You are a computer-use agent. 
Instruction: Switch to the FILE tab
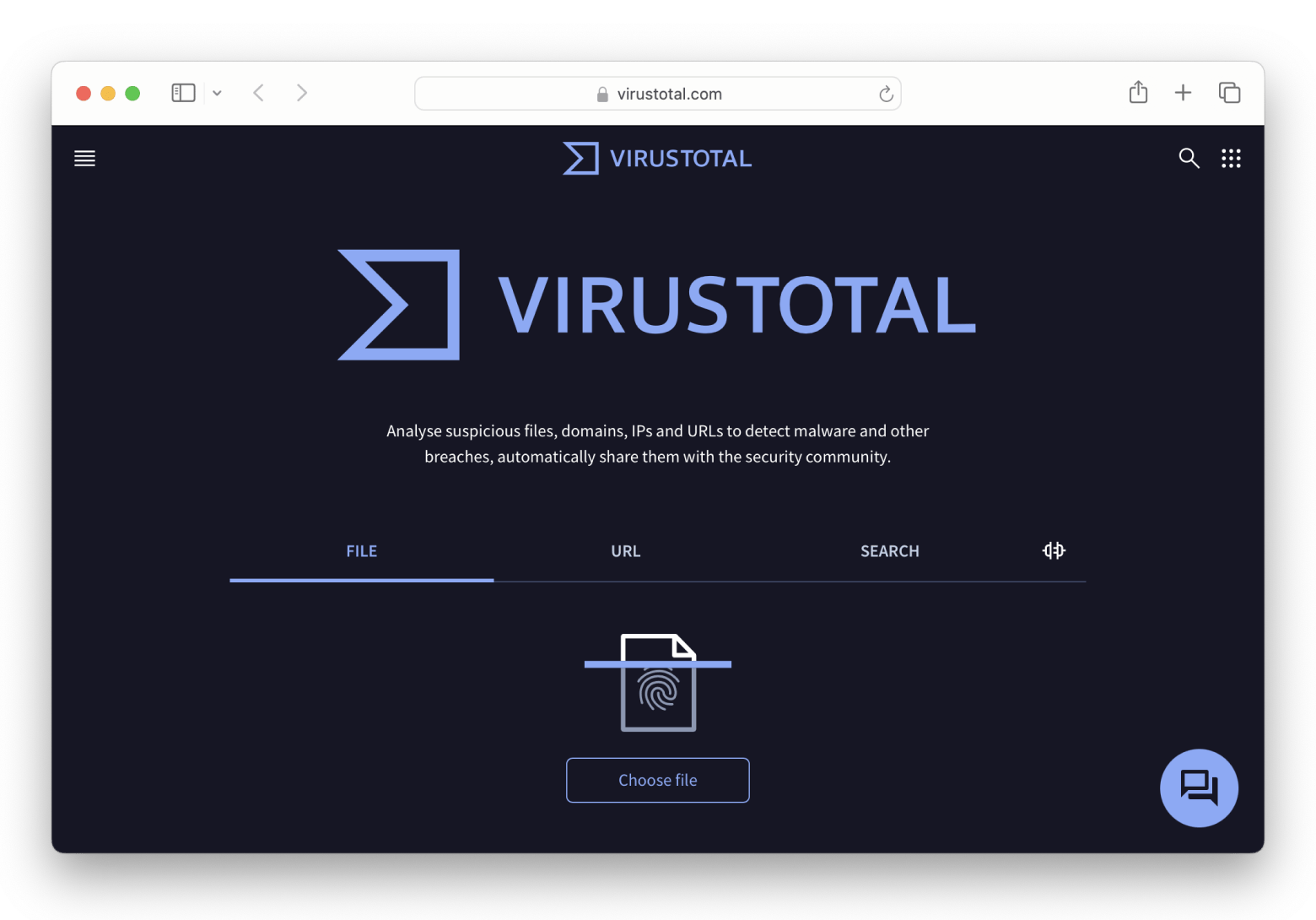pyautogui.click(x=362, y=551)
